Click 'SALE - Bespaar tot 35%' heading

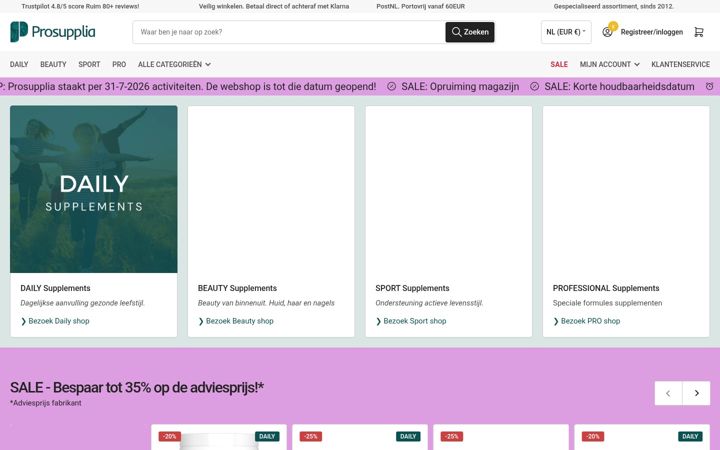(137, 388)
